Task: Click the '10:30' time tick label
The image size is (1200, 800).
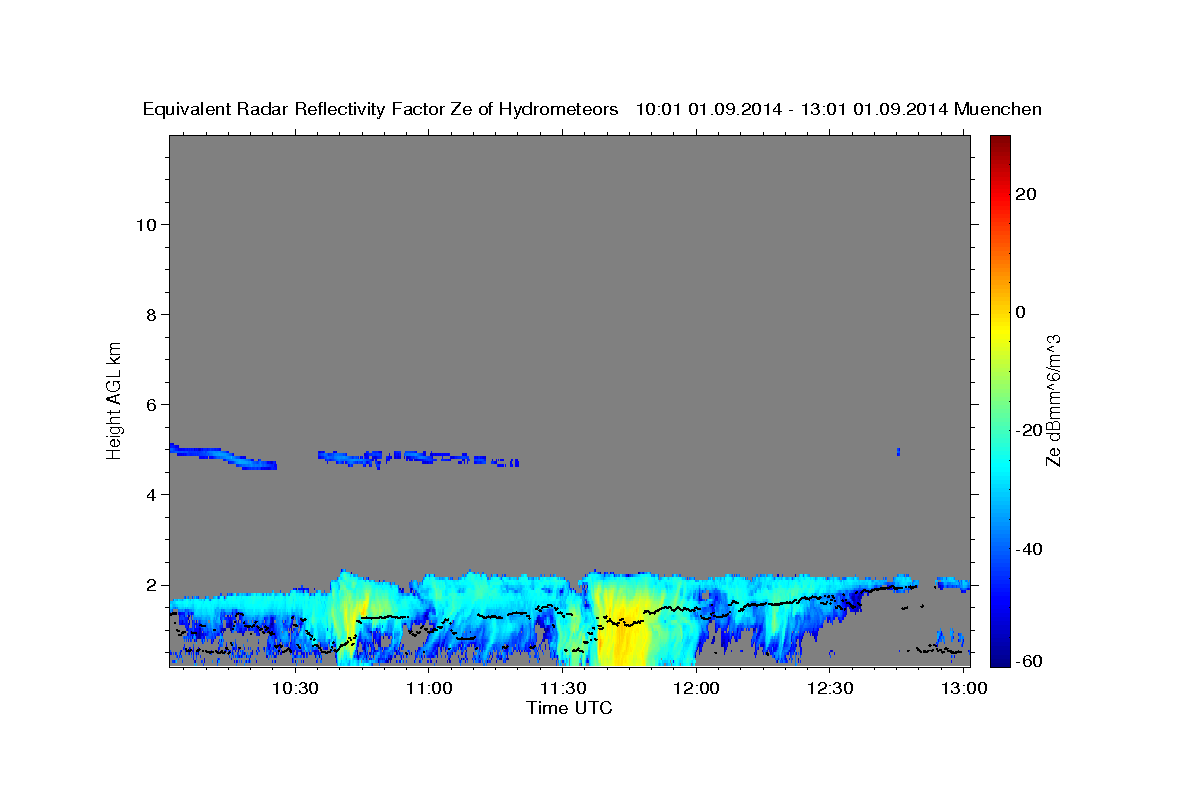Action: tap(296, 688)
